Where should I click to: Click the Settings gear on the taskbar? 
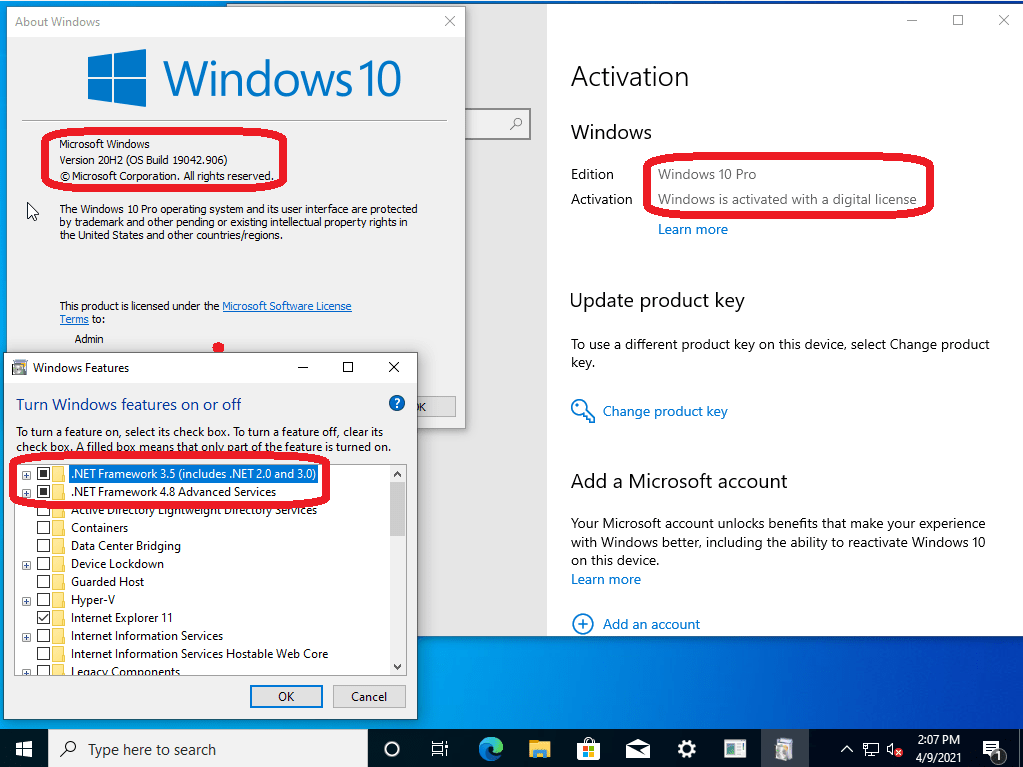click(x=686, y=749)
